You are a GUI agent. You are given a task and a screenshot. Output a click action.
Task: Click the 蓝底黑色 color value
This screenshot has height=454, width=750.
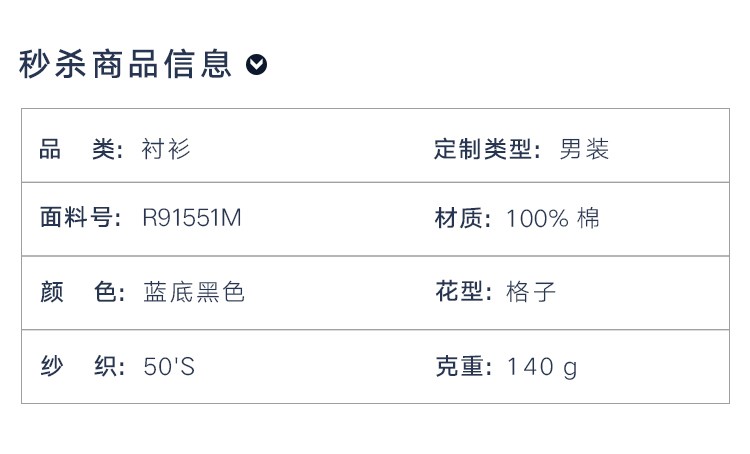click(x=194, y=292)
